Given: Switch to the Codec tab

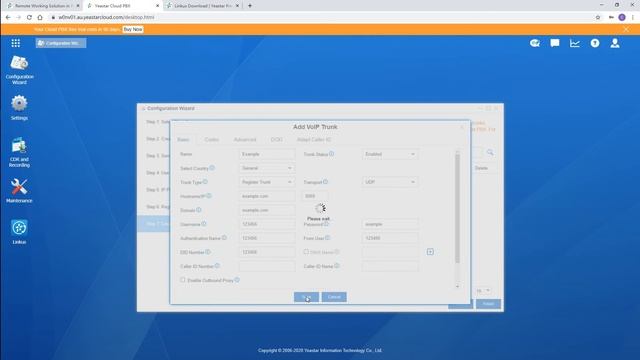Looking at the screenshot, I should coord(211,140).
